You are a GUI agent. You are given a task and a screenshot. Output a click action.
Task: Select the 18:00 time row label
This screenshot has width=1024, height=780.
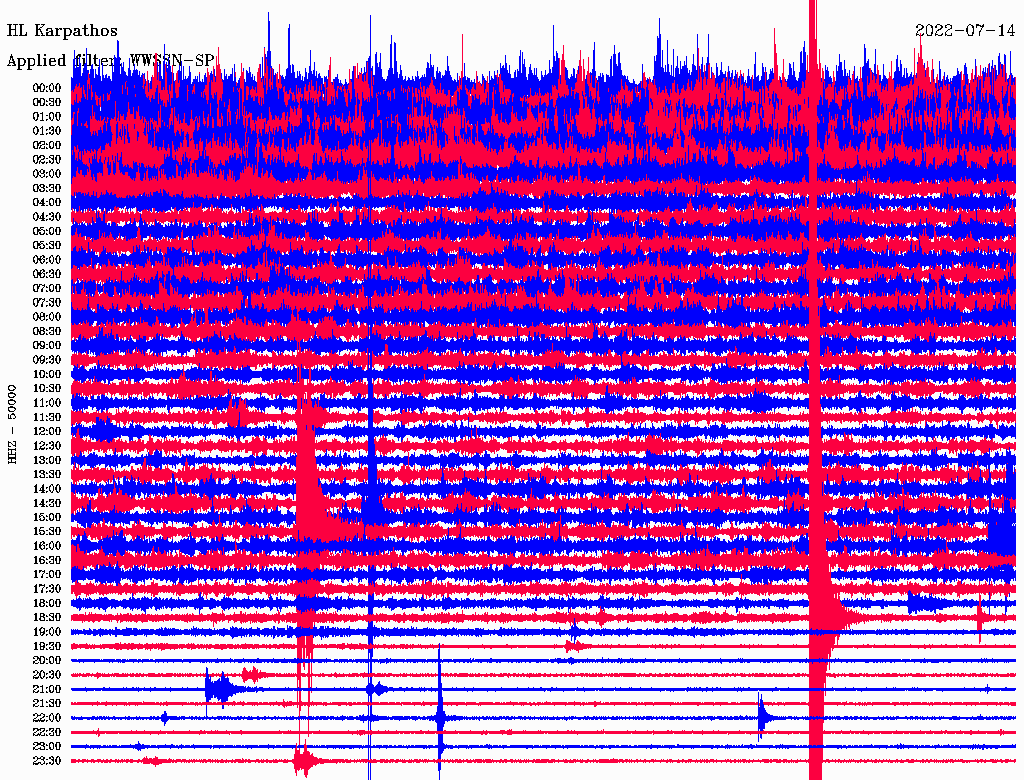pyautogui.click(x=47, y=604)
